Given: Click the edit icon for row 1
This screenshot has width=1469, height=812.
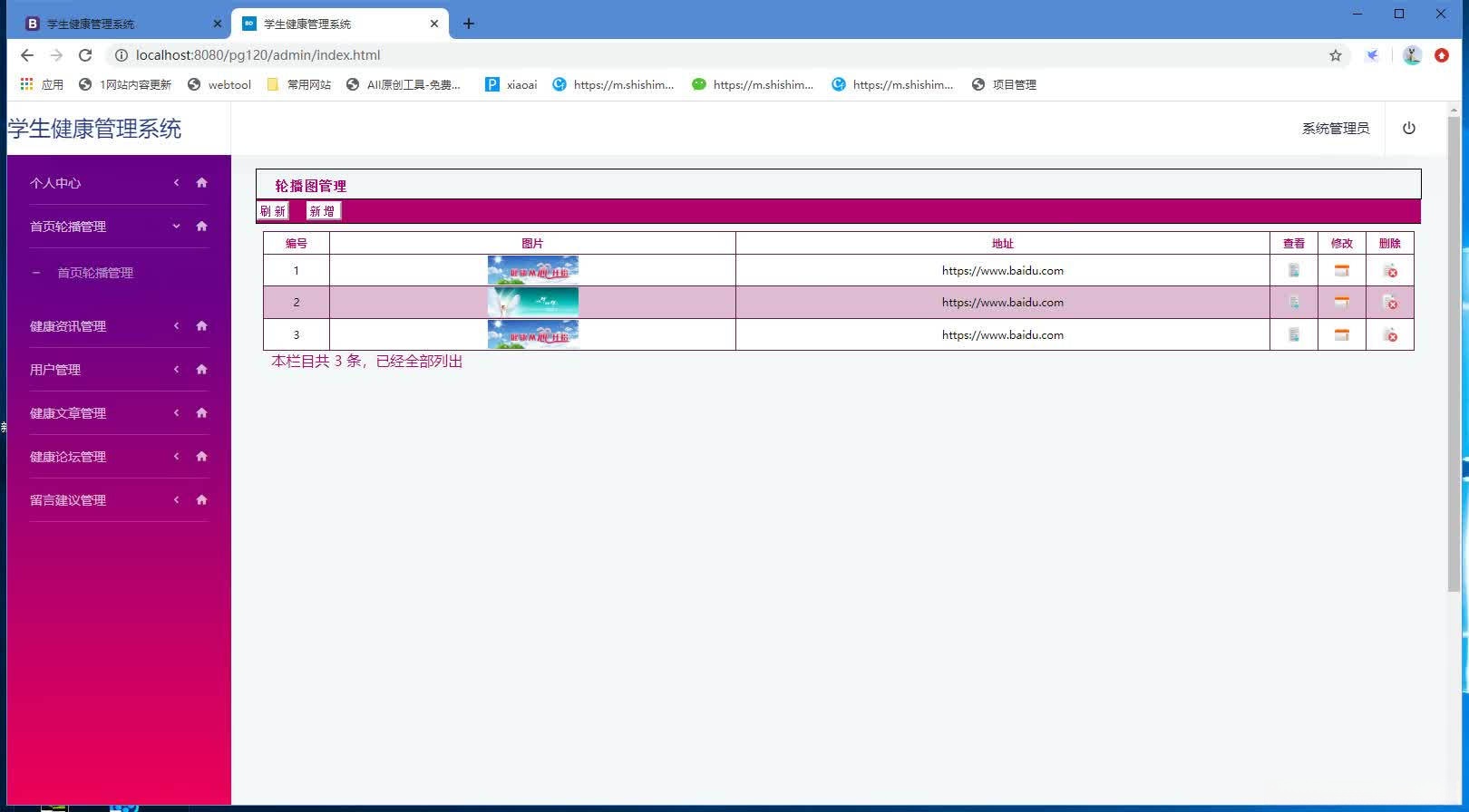Looking at the screenshot, I should (1342, 270).
